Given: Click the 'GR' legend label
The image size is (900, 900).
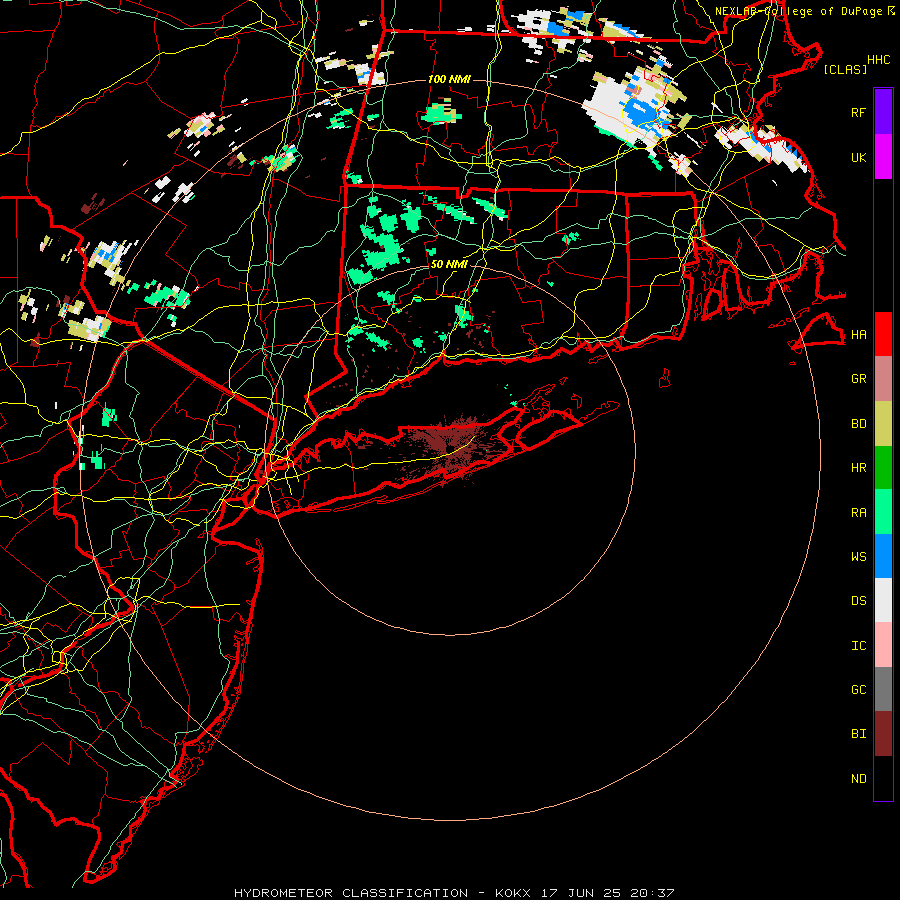Looking at the screenshot, I should [858, 379].
